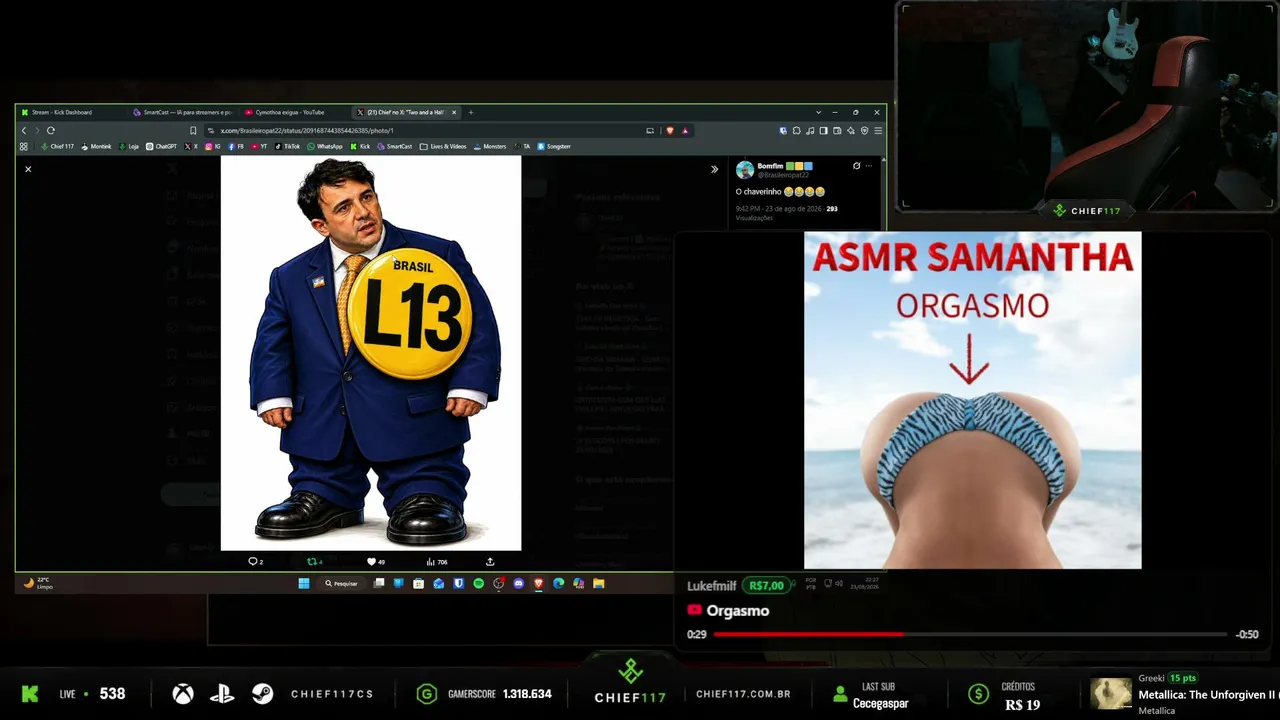1280x720 pixels.
Task: Open the Songsterr bookmark
Action: click(x=554, y=146)
